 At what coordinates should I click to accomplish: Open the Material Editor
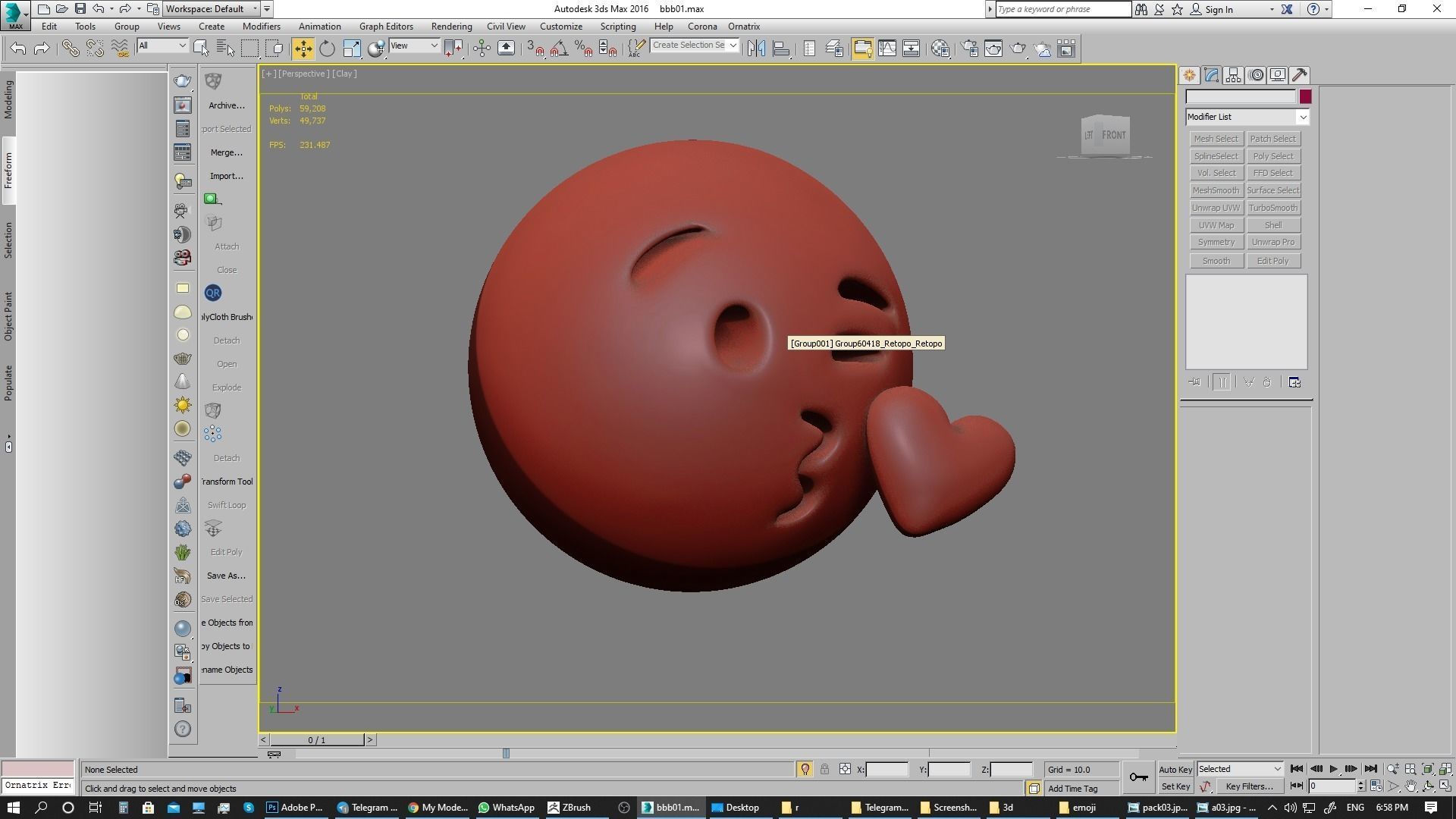[940, 49]
